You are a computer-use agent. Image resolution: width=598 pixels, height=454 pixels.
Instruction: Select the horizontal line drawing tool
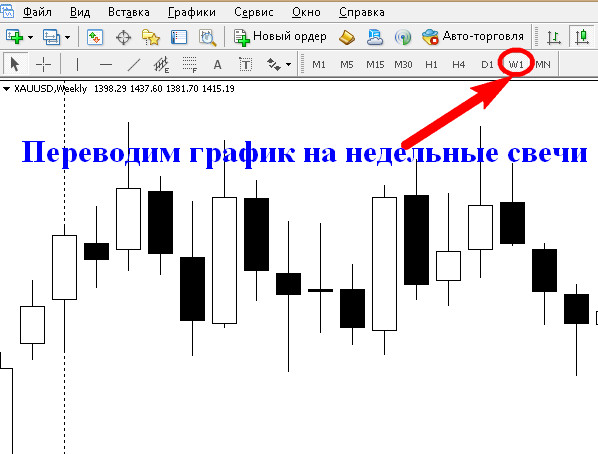click(x=106, y=64)
